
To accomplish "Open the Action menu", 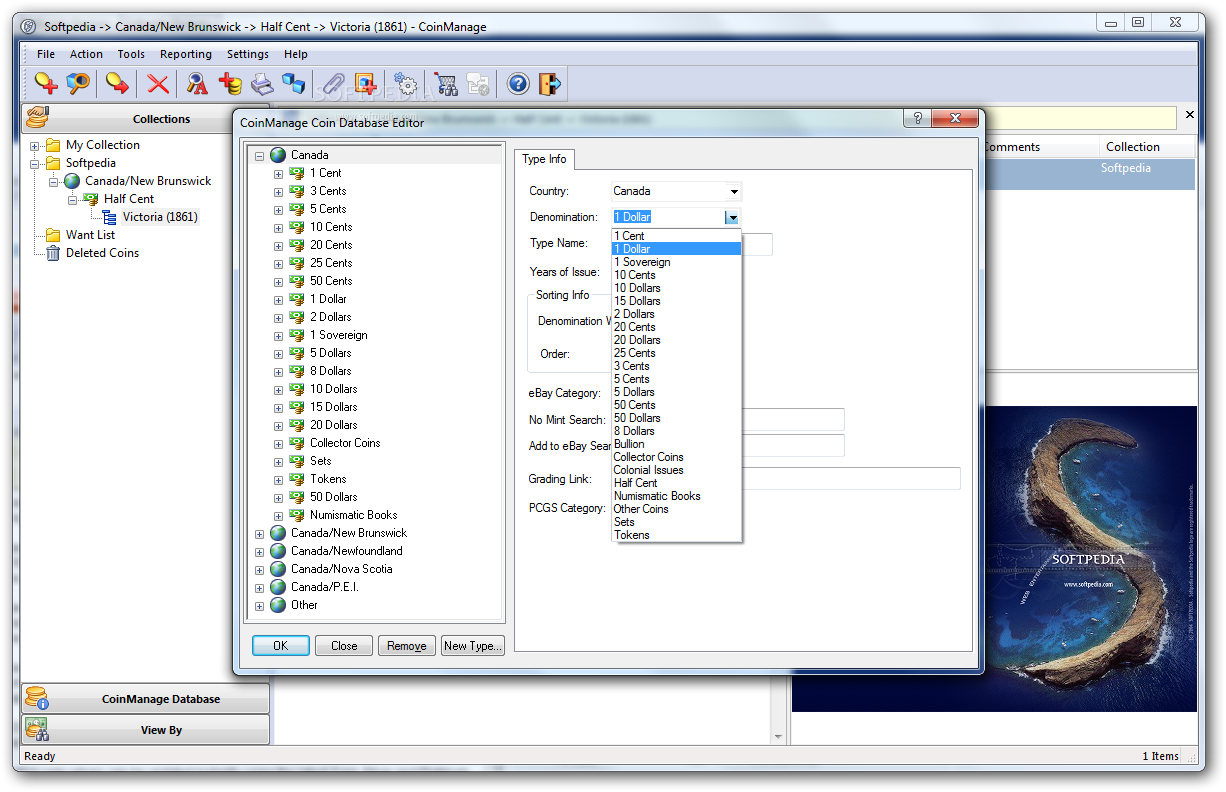I will [86, 54].
